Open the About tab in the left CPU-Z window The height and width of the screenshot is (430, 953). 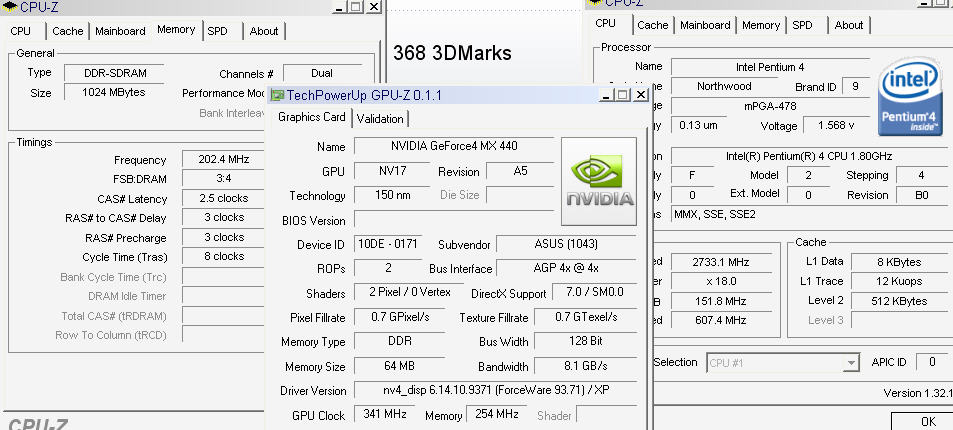pyautogui.click(x=264, y=31)
